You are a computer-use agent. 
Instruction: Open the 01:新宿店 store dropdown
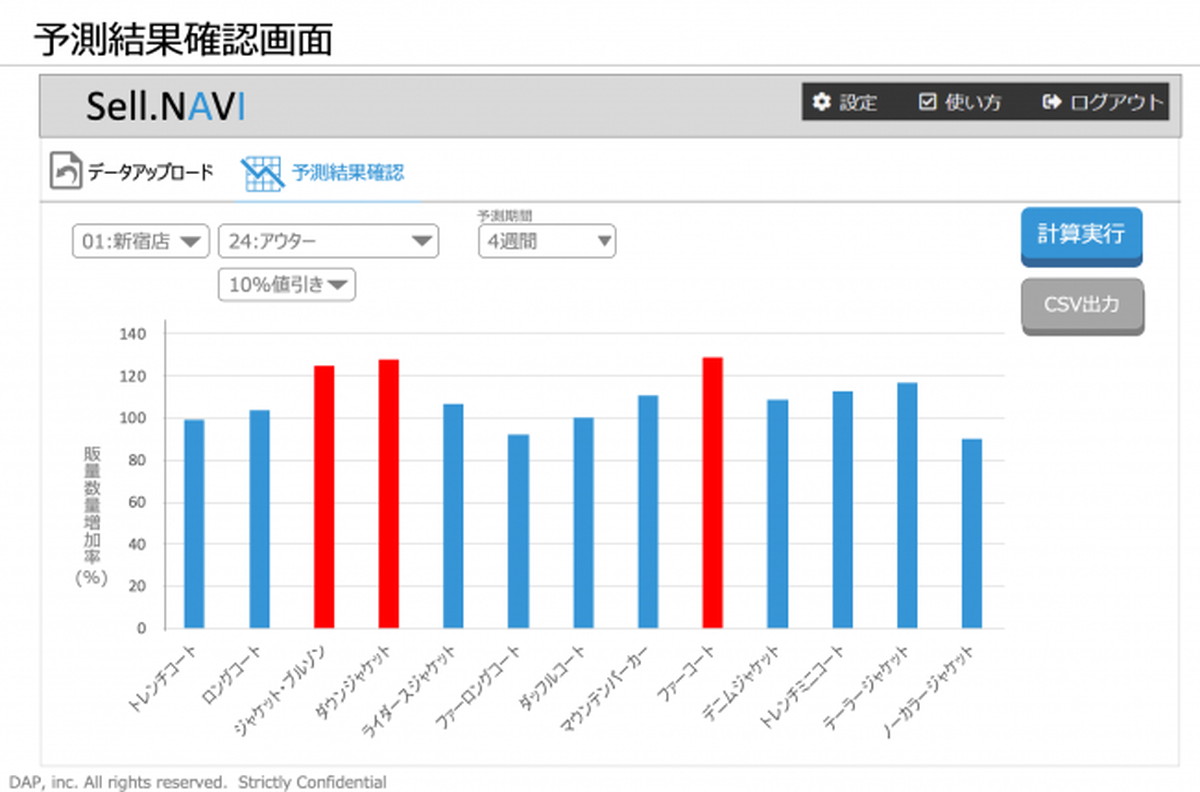[x=140, y=241]
